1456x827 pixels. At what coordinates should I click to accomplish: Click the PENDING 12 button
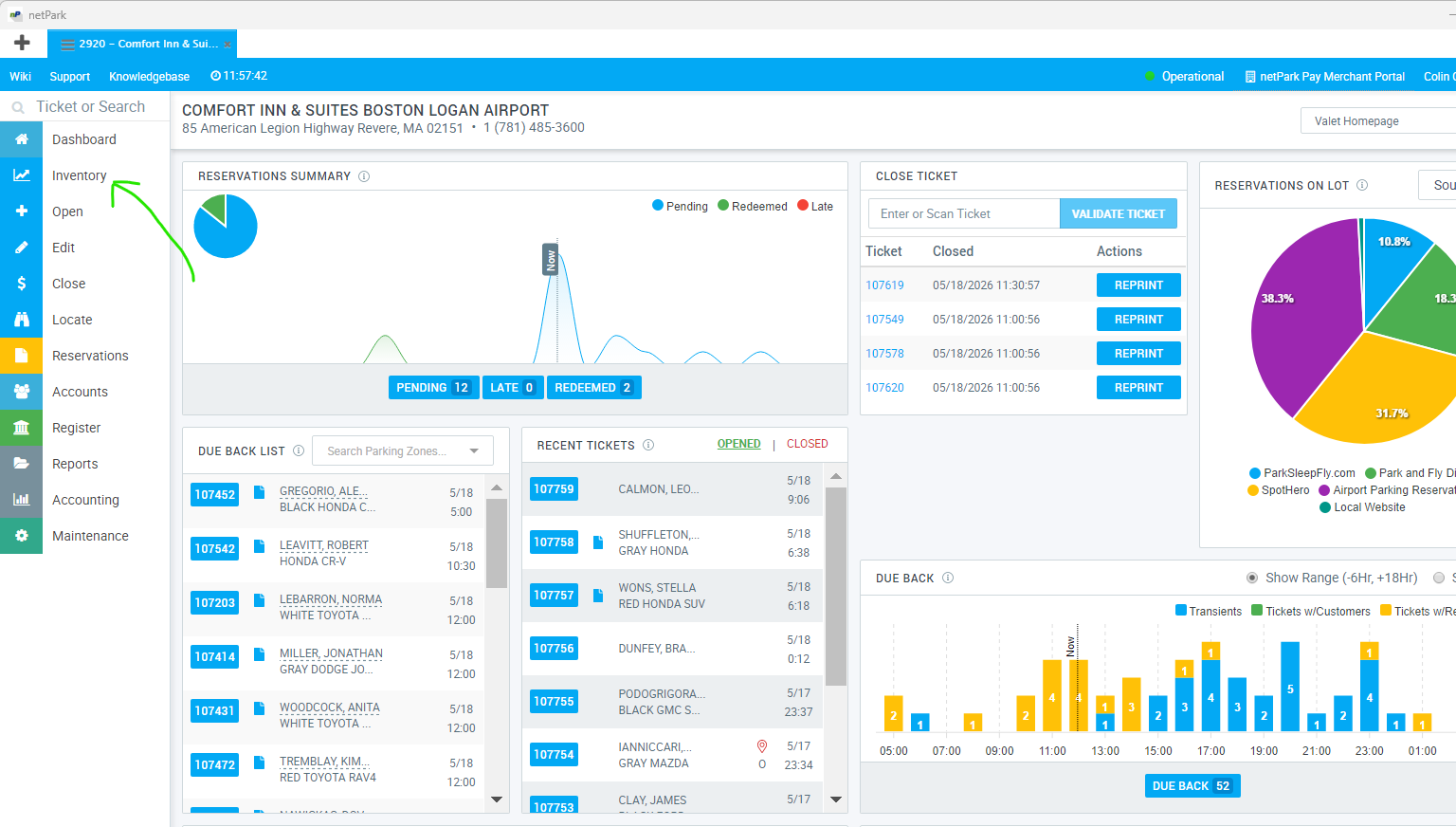tap(433, 388)
